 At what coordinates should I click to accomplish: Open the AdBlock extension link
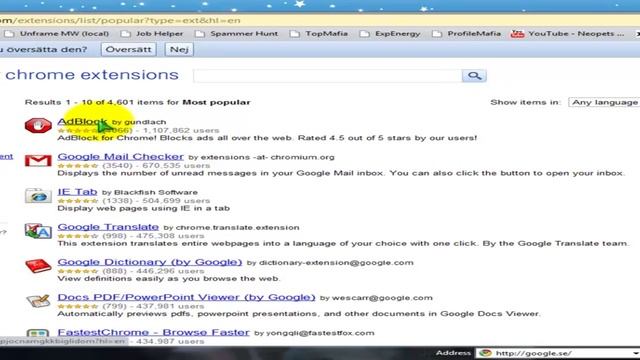(x=82, y=122)
